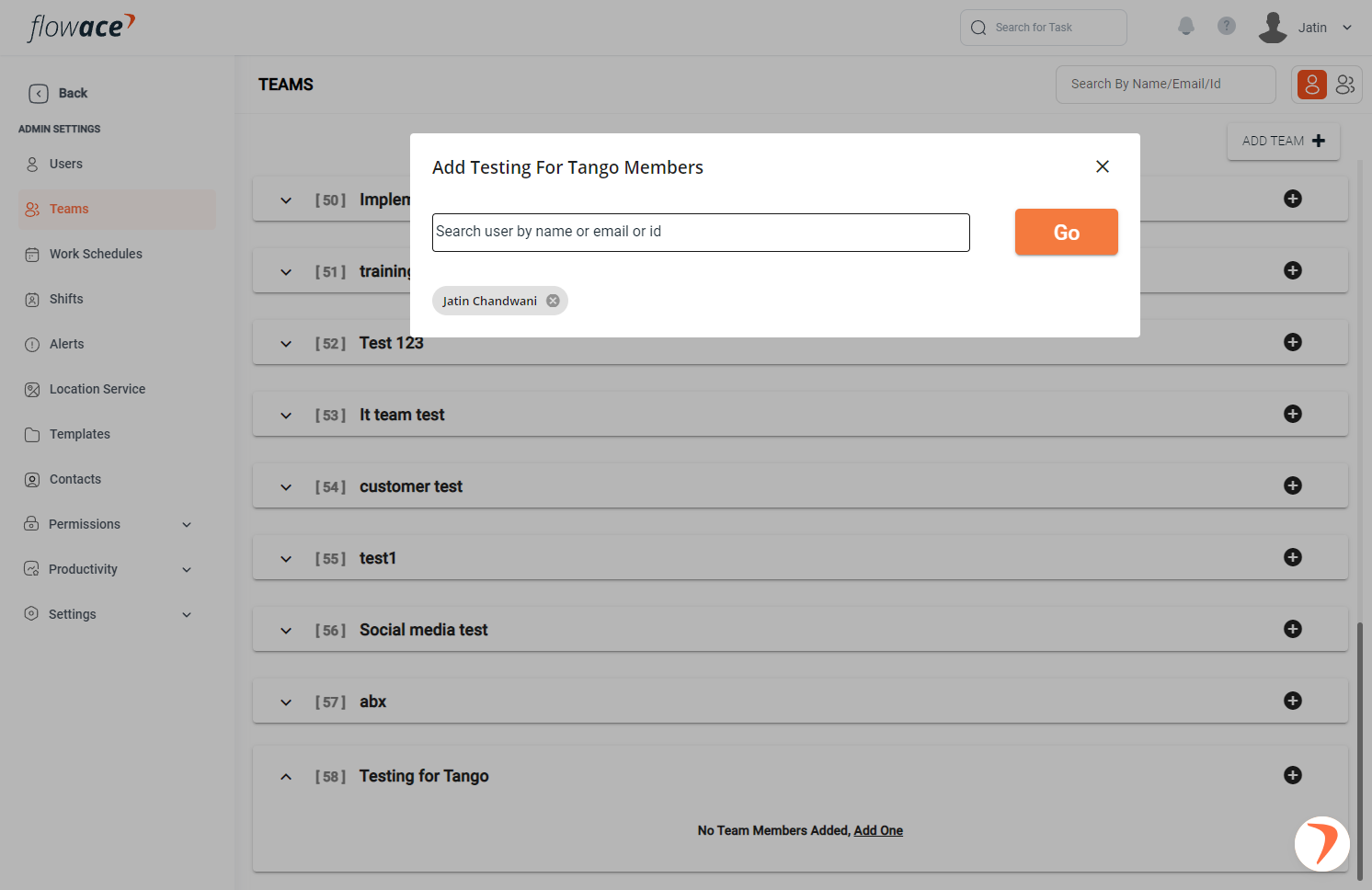Open Users in sidebar
The width and height of the screenshot is (1372, 890).
click(66, 164)
